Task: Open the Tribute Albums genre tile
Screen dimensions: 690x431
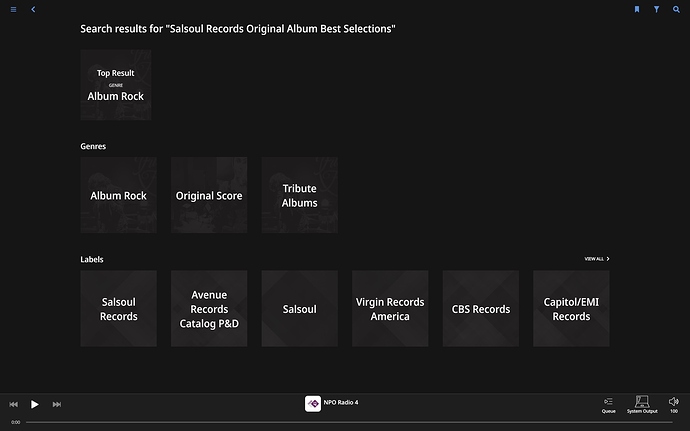Action: point(300,195)
